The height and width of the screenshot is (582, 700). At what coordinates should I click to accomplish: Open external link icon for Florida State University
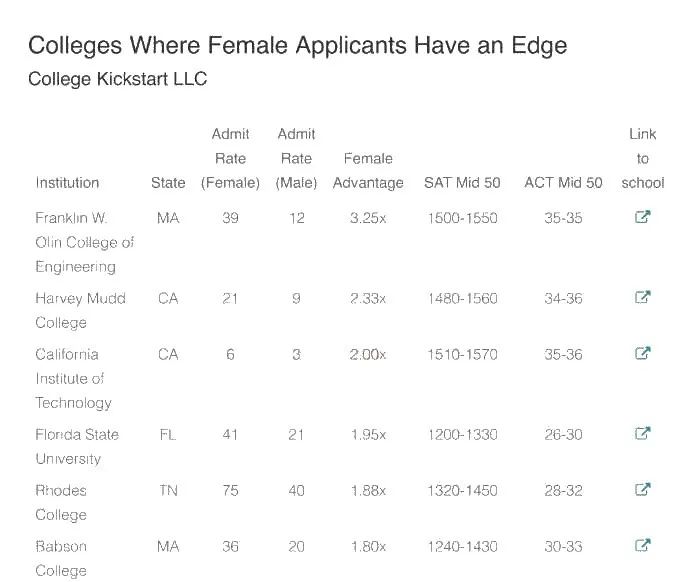(x=642, y=433)
